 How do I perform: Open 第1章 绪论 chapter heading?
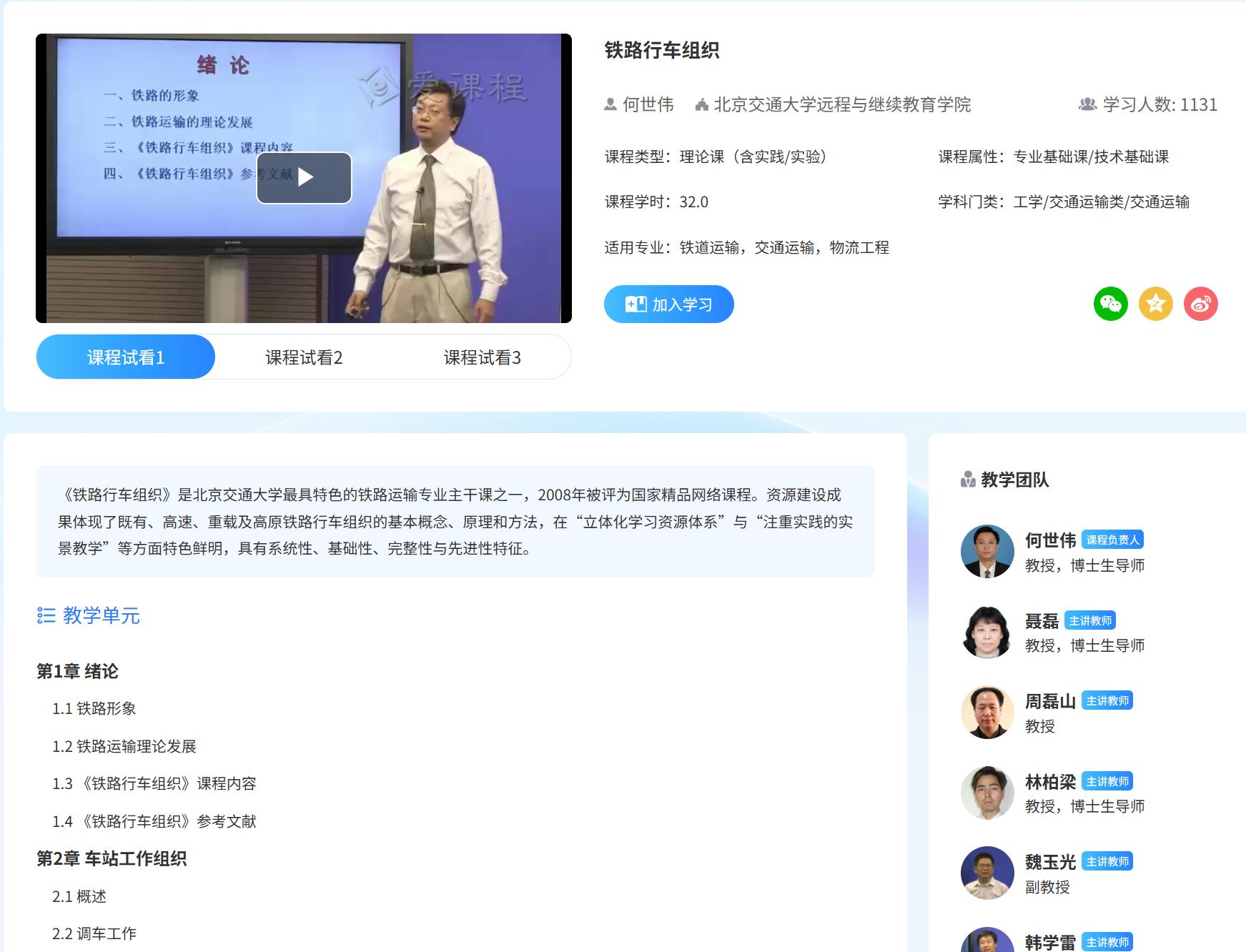pyautogui.click(x=77, y=671)
